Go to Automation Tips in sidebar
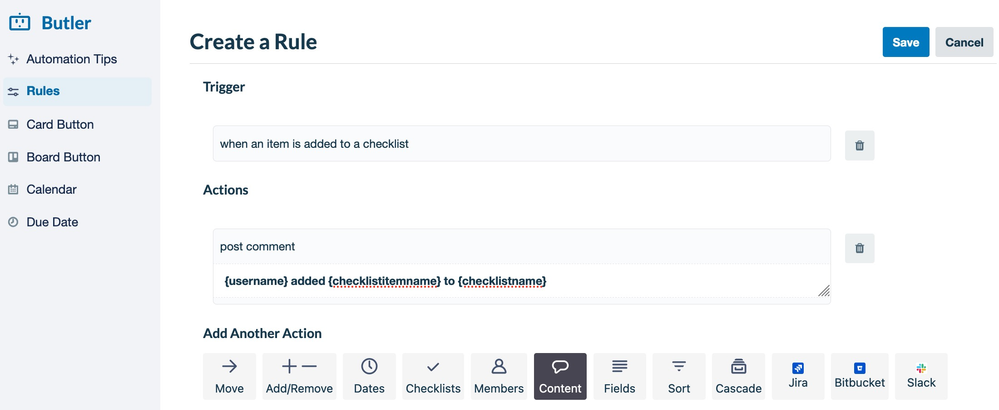This screenshot has height=410, width=999. pyautogui.click(x=71, y=59)
